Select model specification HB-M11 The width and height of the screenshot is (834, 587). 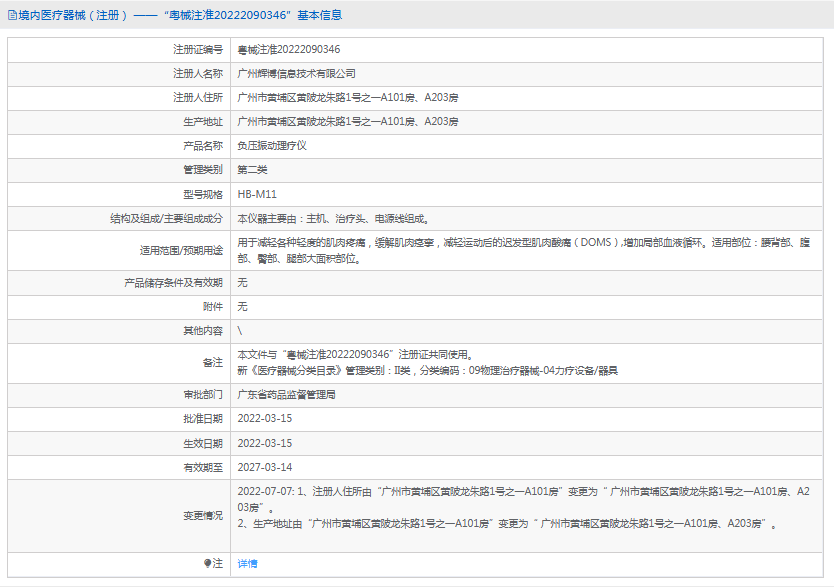[257, 195]
